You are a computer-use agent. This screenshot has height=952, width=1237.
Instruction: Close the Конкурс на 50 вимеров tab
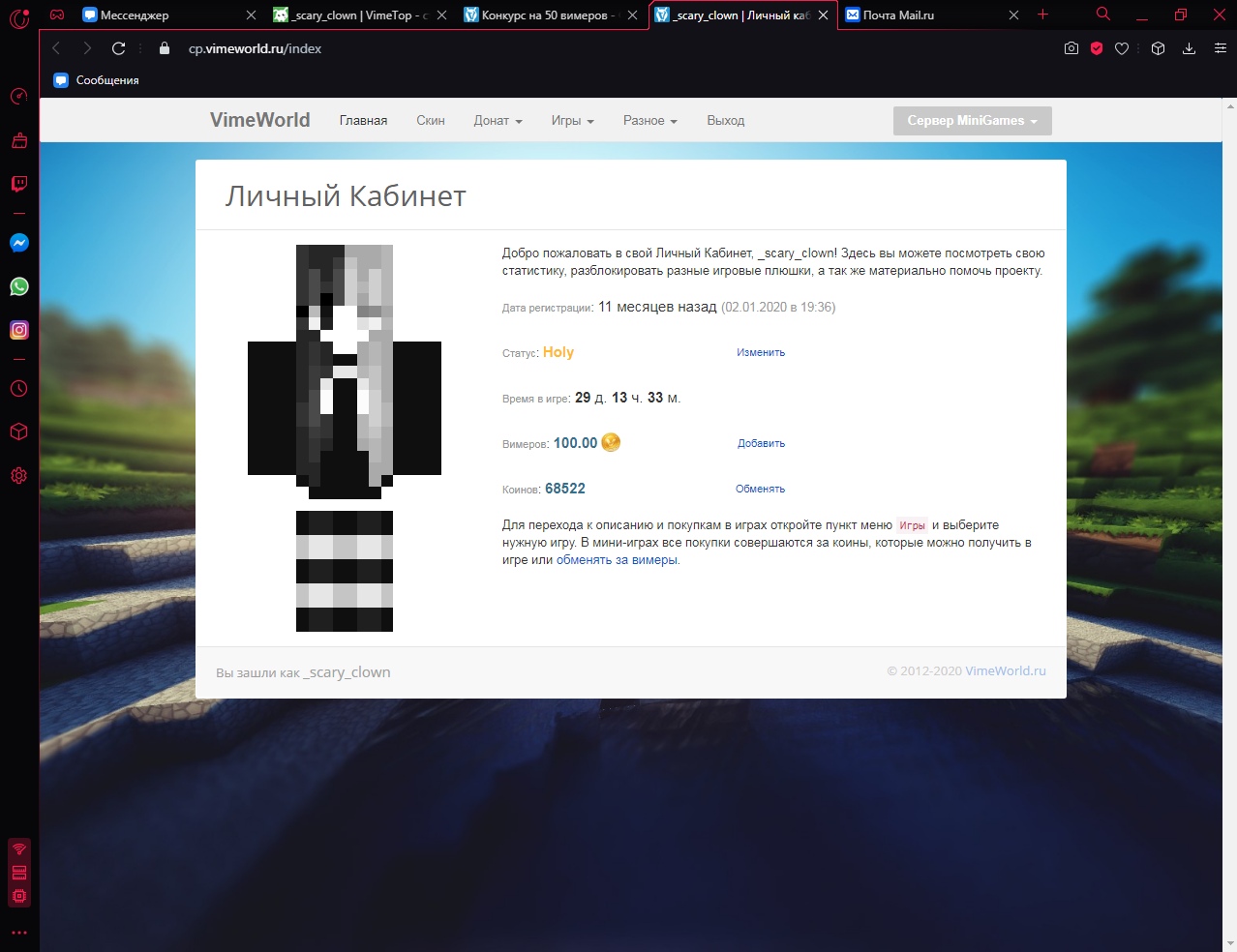(x=632, y=15)
